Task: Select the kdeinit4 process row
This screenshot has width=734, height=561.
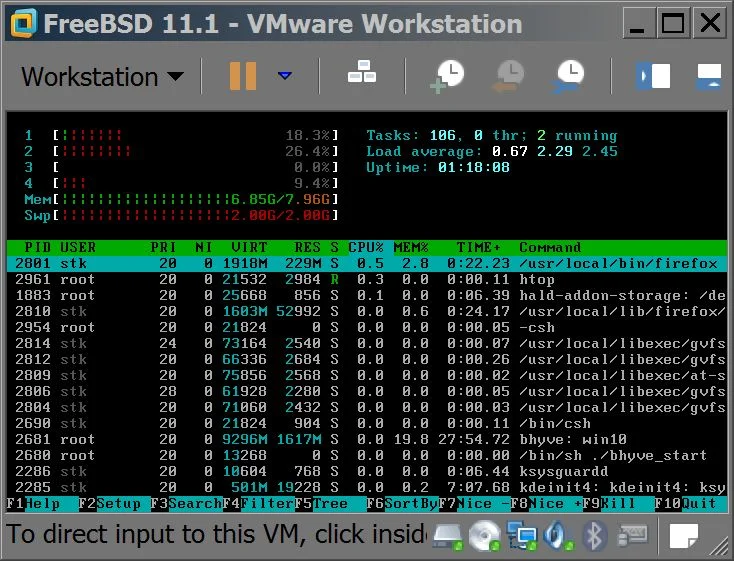Action: click(367, 487)
